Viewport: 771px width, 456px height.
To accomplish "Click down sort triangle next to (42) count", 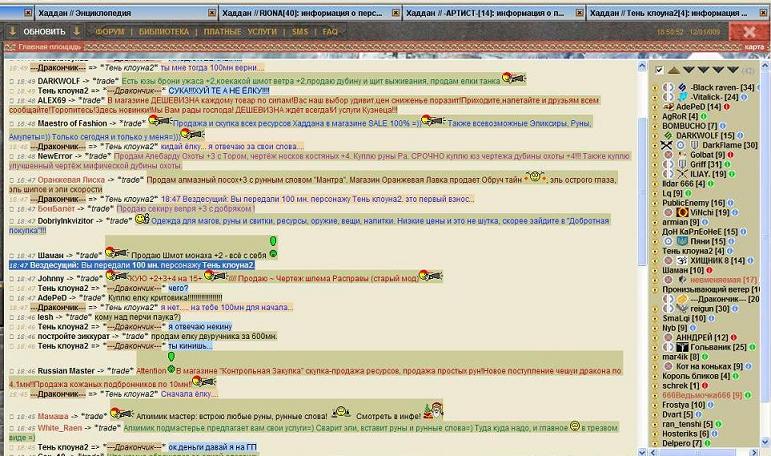I will click(733, 70).
